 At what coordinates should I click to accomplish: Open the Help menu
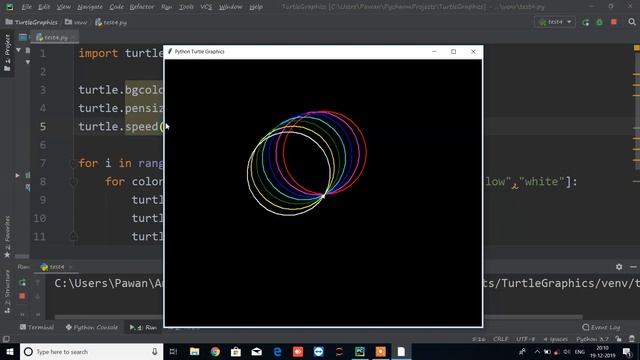256,7
